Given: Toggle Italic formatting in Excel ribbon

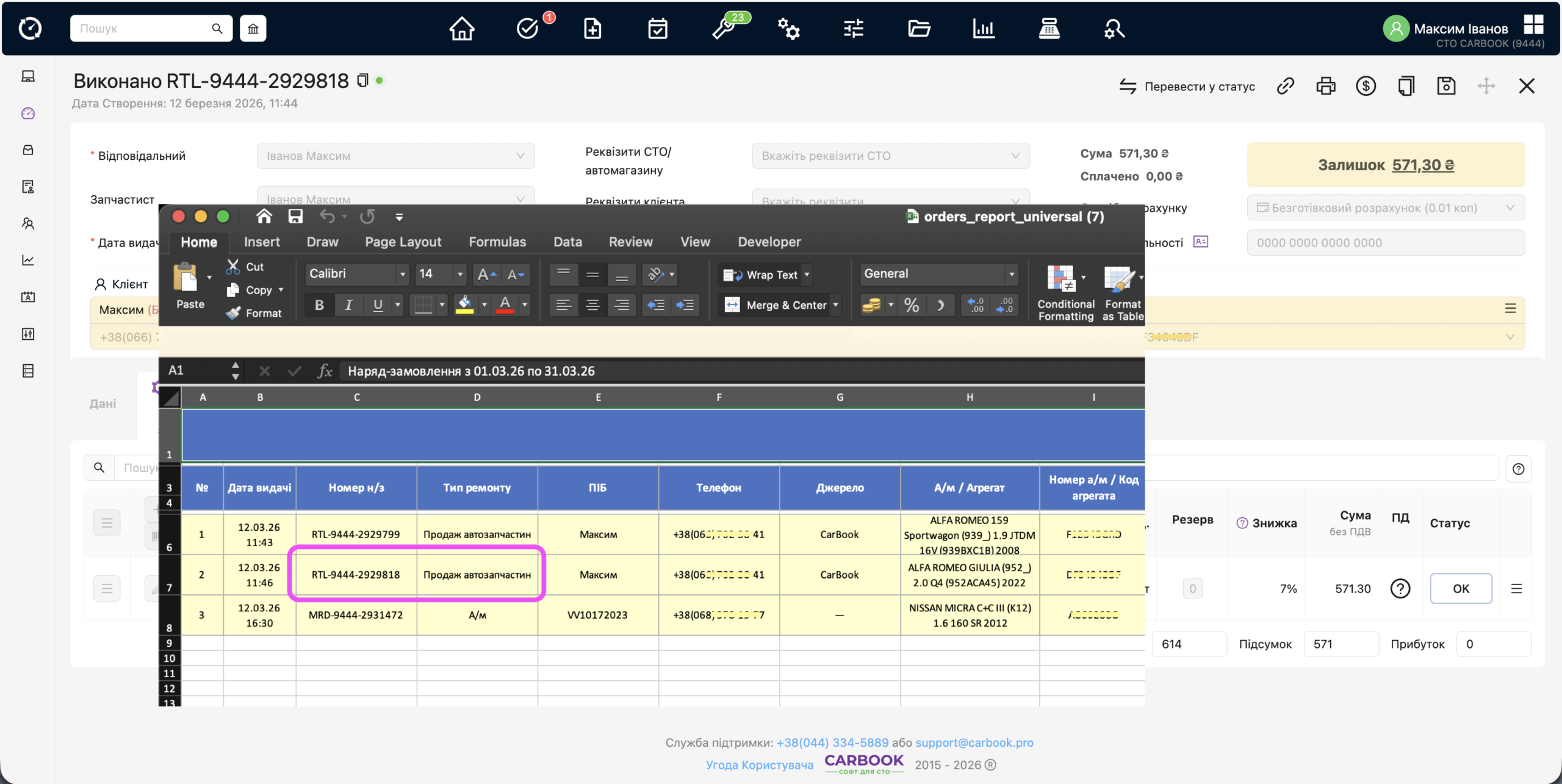Looking at the screenshot, I should (348, 305).
